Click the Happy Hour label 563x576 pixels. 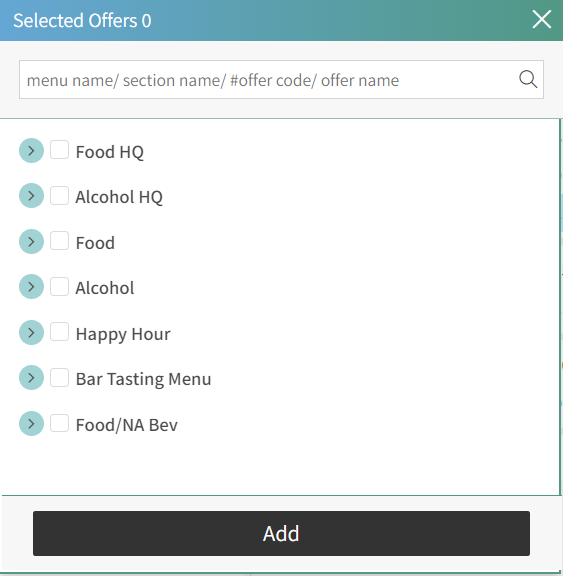click(x=123, y=334)
